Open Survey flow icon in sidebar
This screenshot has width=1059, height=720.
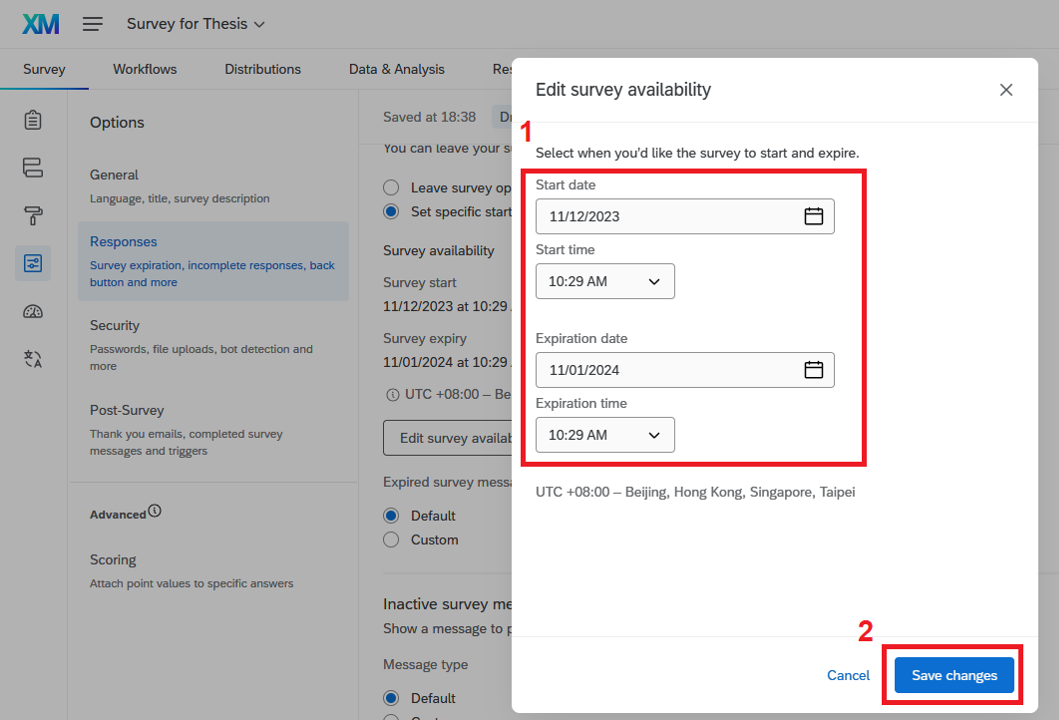33,167
